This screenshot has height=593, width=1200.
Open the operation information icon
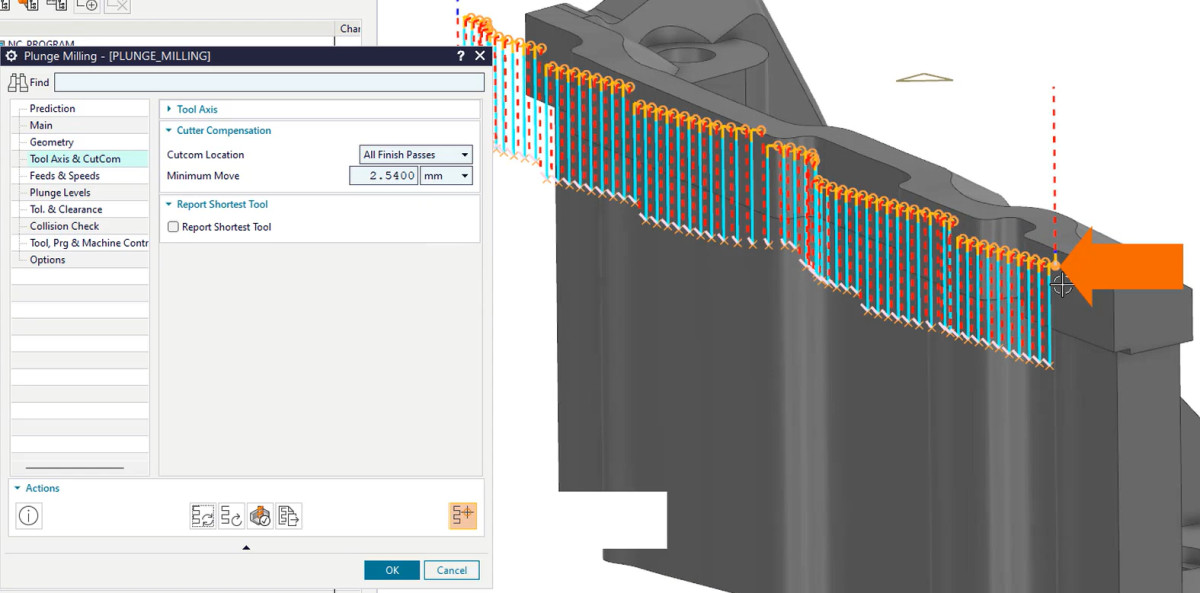point(29,516)
